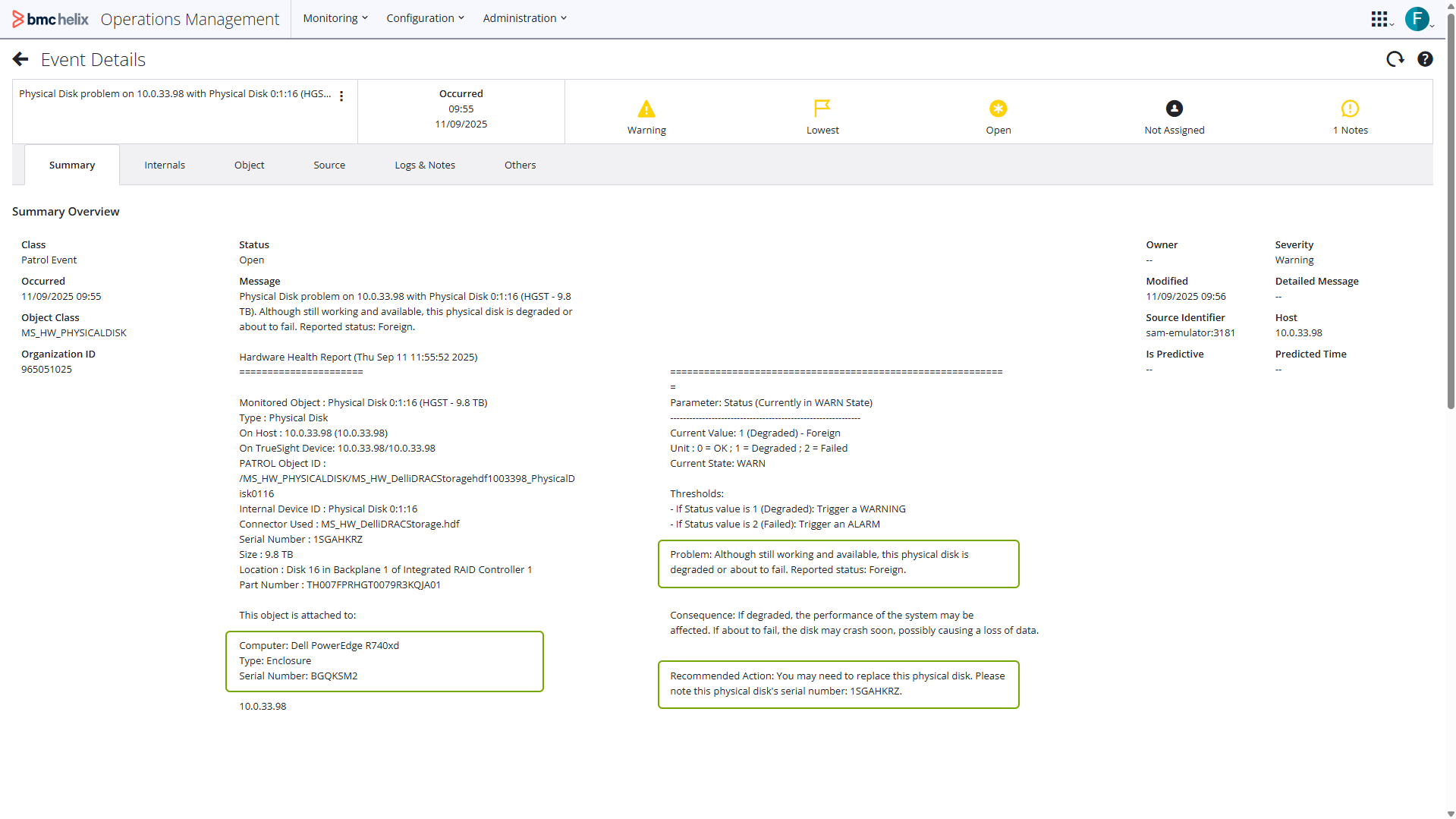This screenshot has height=819, width=1456.
Task: Refresh the event details page
Action: 1395,59
